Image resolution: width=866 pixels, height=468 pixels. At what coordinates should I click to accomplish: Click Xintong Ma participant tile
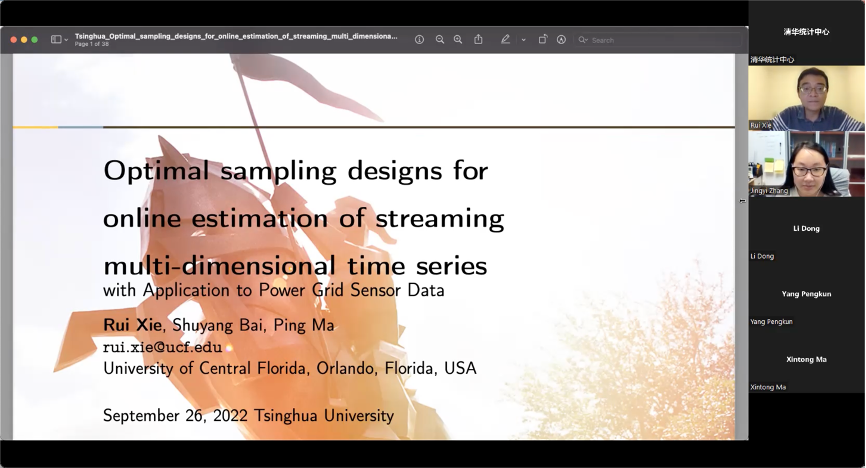(x=806, y=359)
